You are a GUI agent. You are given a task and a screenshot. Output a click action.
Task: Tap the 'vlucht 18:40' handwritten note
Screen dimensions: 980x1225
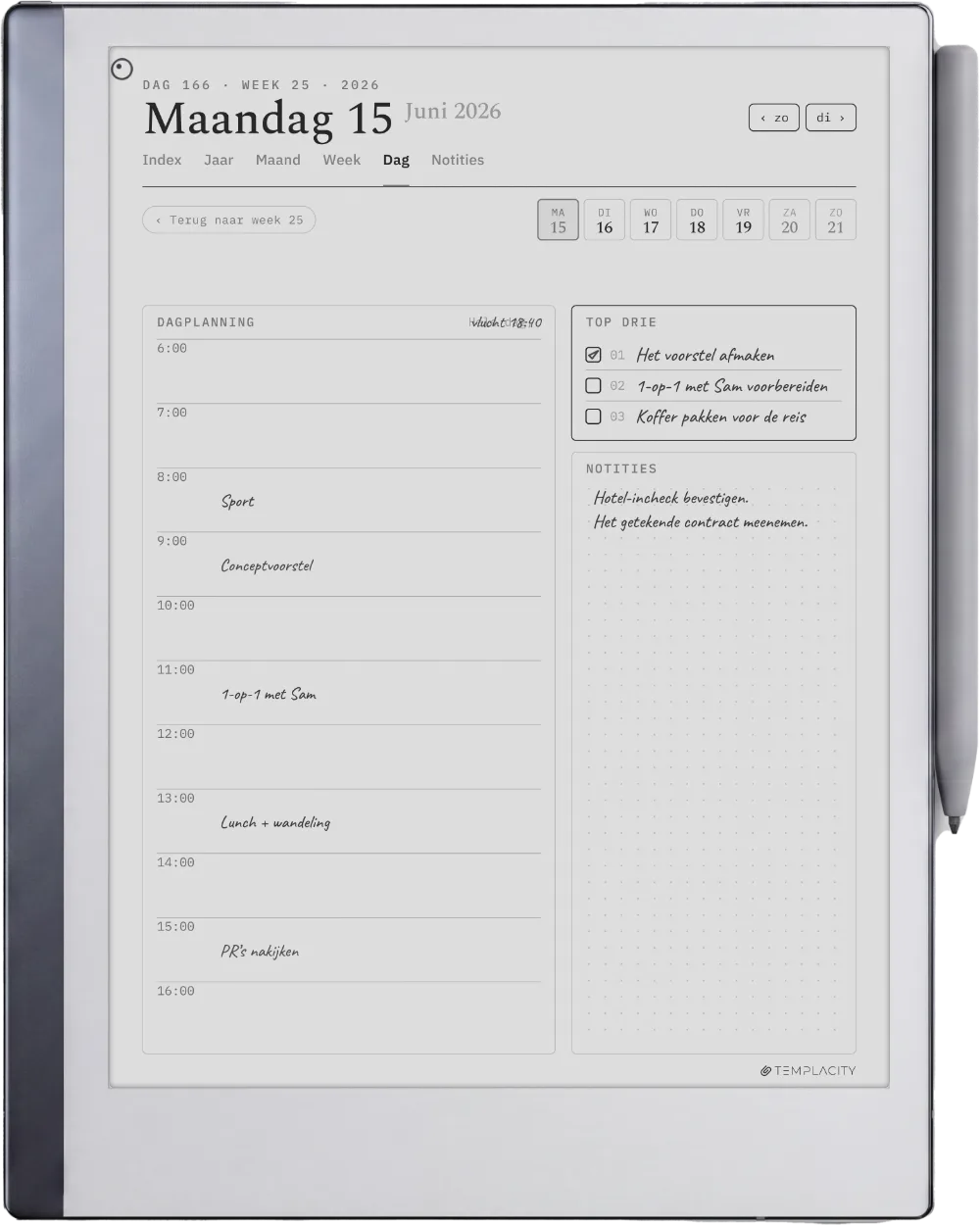tap(507, 322)
